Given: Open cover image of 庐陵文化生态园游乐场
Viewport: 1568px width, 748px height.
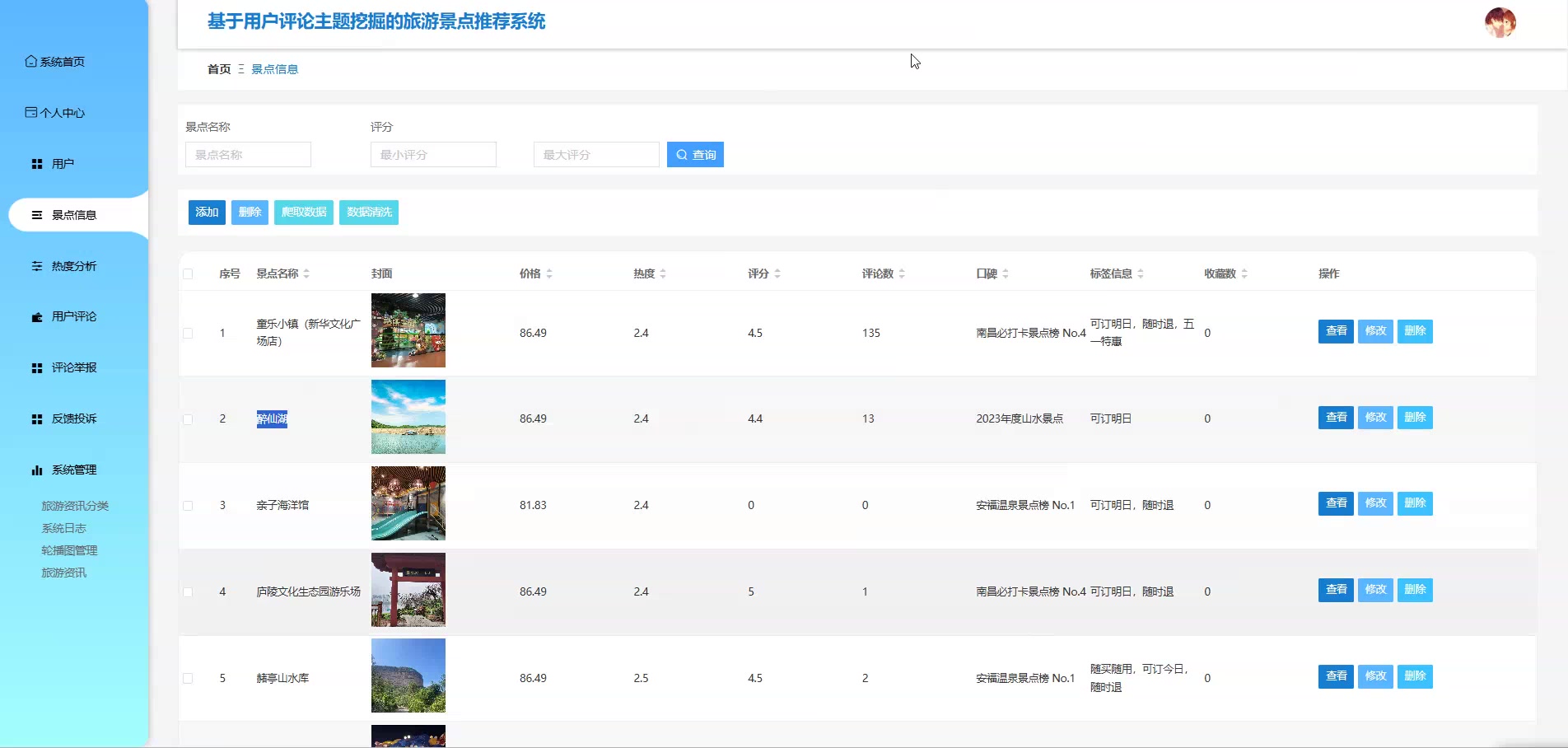Looking at the screenshot, I should click(x=408, y=590).
